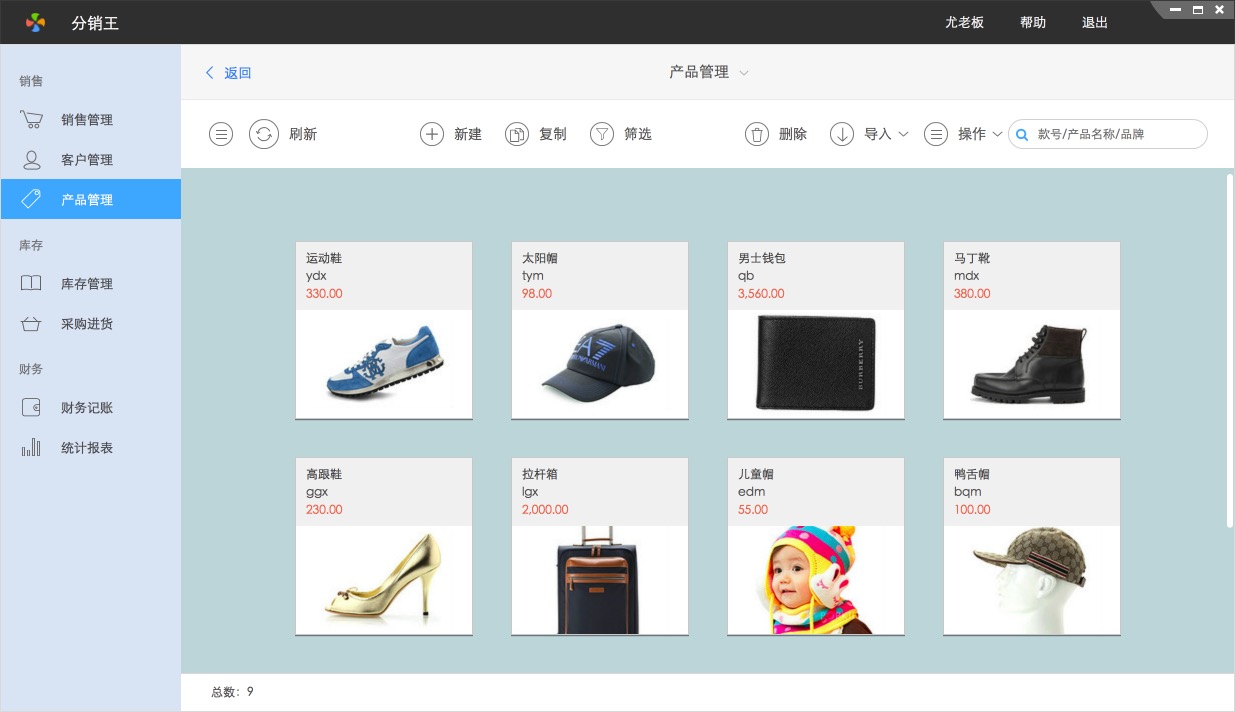The image size is (1235, 712).
Task: Expand the 导入 import dropdown
Action: coord(903,134)
